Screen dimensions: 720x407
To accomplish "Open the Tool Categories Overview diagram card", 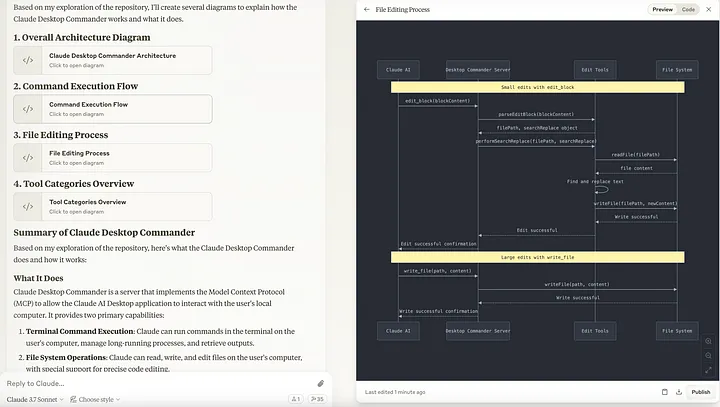I will (112, 206).
